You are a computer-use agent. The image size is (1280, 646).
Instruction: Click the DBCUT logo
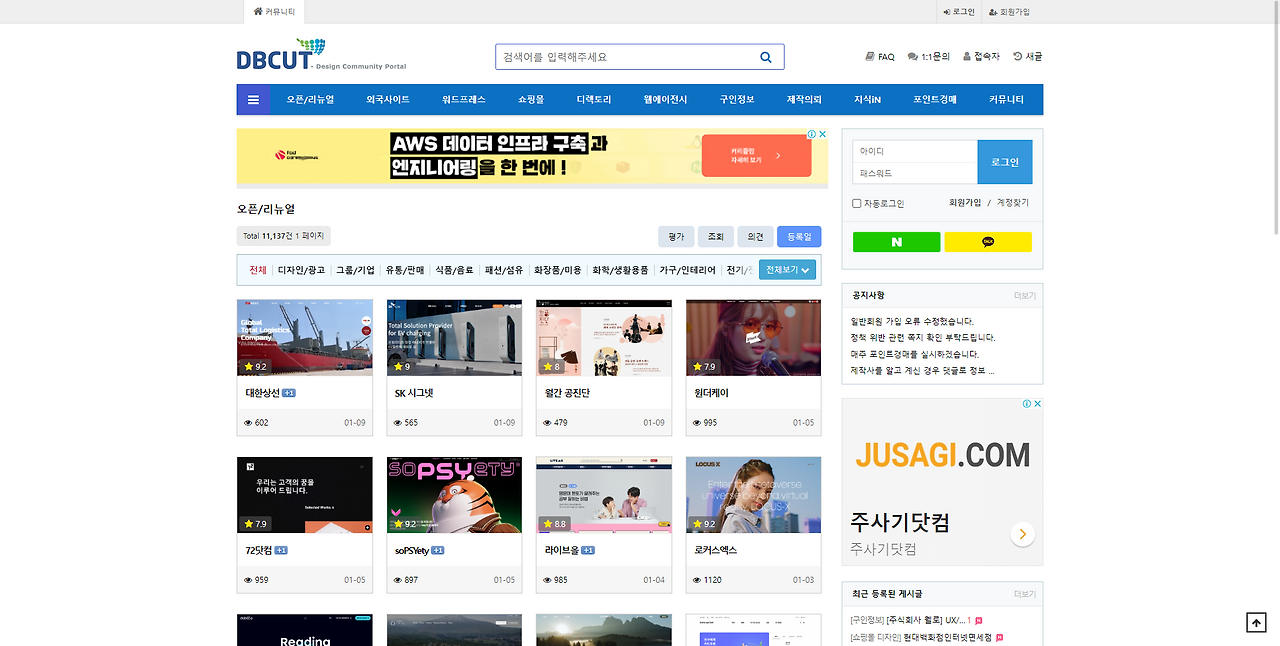[321, 55]
